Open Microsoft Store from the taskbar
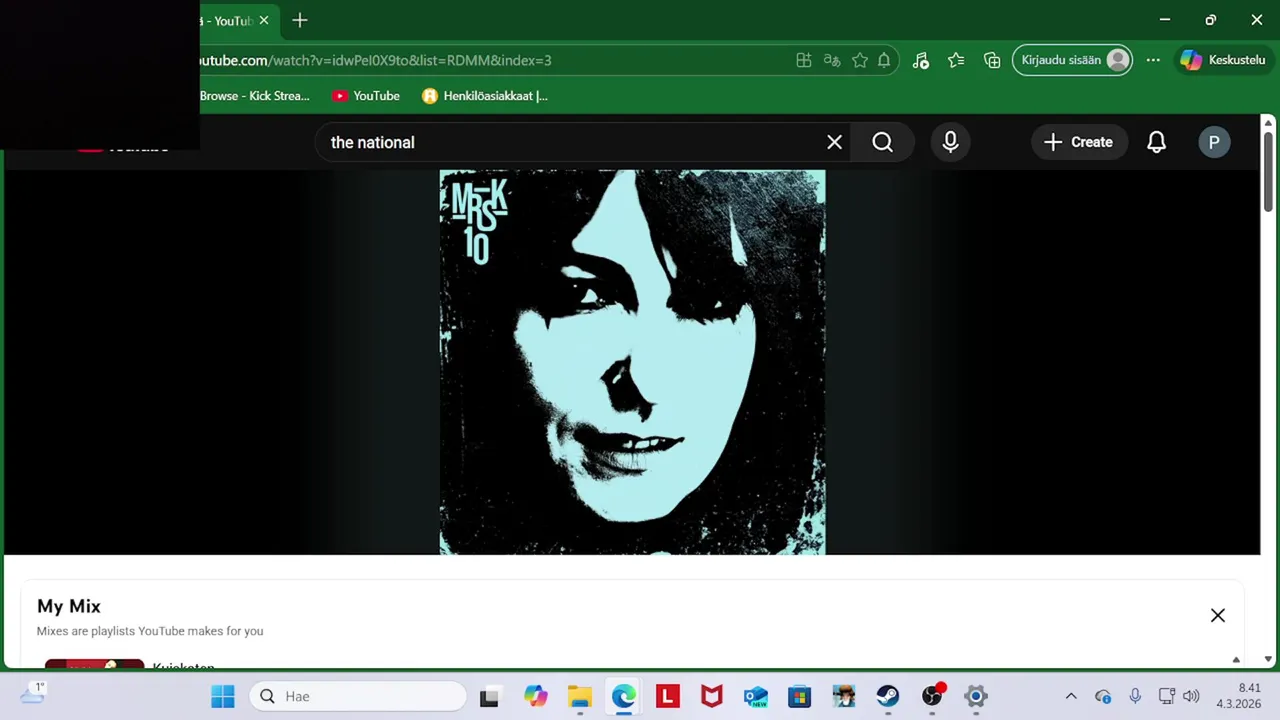 pyautogui.click(x=799, y=696)
